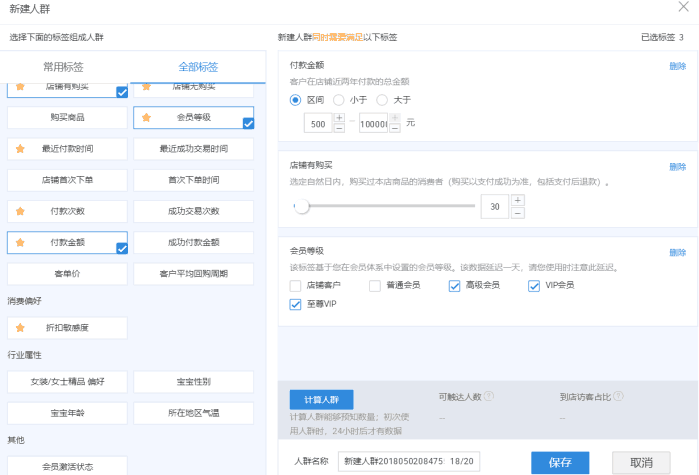Click the help icon beside 可触达人数
The image size is (699, 475).
coord(490,397)
